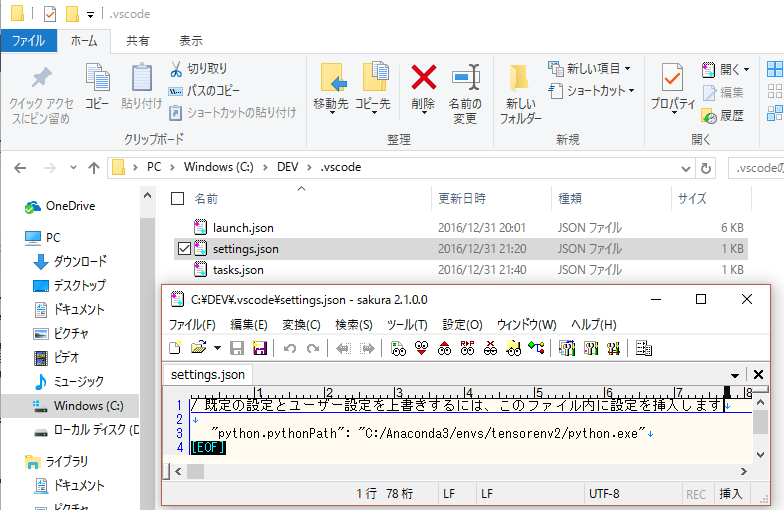Click the Explorer back navigation arrow

coord(20,168)
